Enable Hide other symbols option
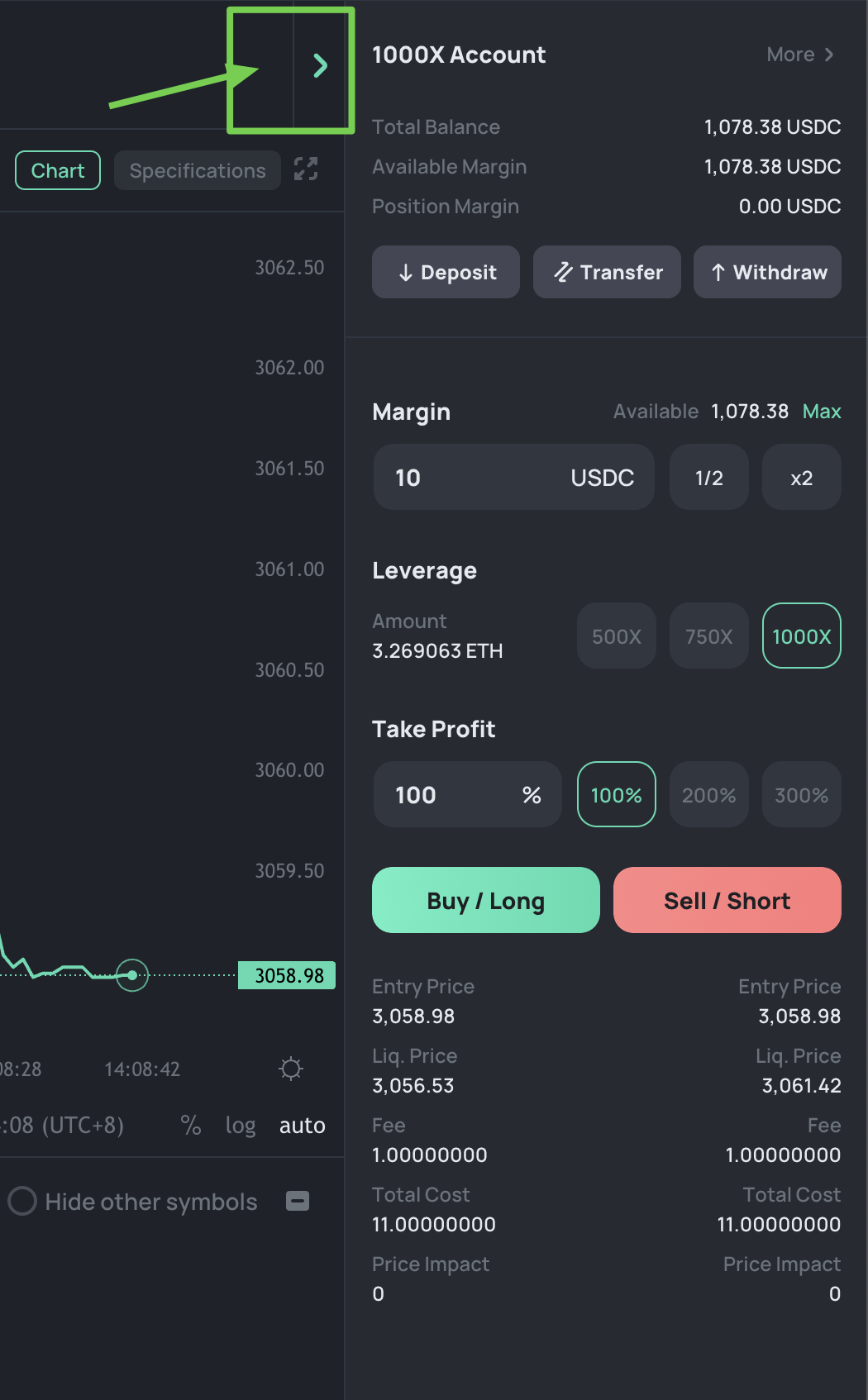Image resolution: width=868 pixels, height=1400 pixels. pyautogui.click(x=22, y=1201)
